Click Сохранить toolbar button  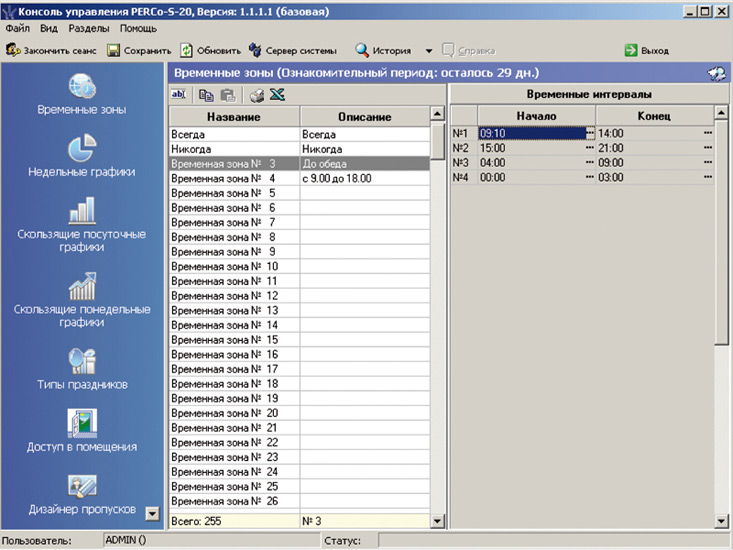(139, 50)
